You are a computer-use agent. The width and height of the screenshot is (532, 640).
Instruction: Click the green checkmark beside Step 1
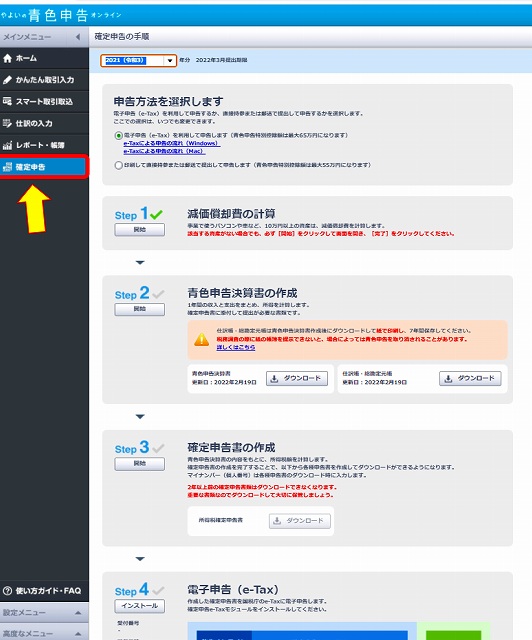click(156, 214)
